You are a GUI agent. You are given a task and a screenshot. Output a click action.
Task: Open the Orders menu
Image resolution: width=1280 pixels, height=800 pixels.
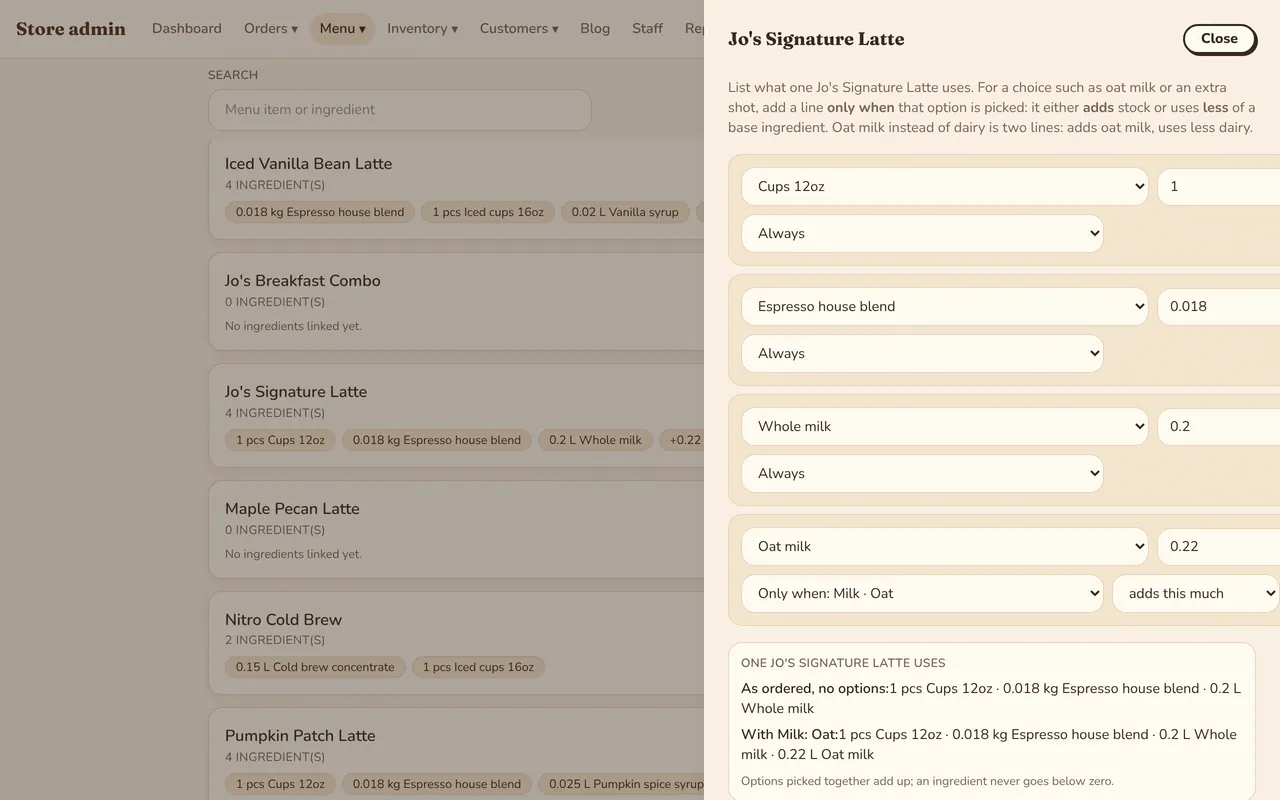pos(271,28)
